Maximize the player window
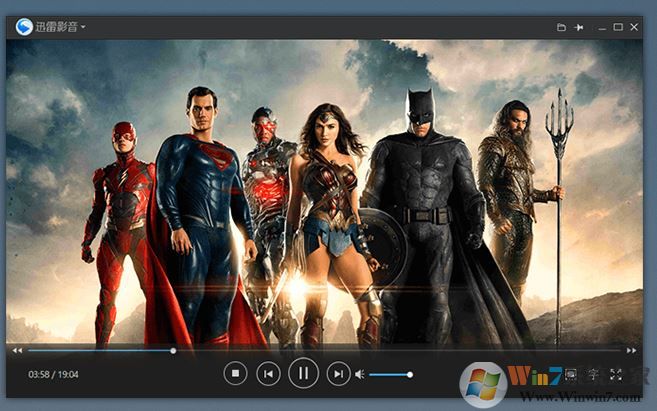The image size is (657, 411). (x=618, y=27)
